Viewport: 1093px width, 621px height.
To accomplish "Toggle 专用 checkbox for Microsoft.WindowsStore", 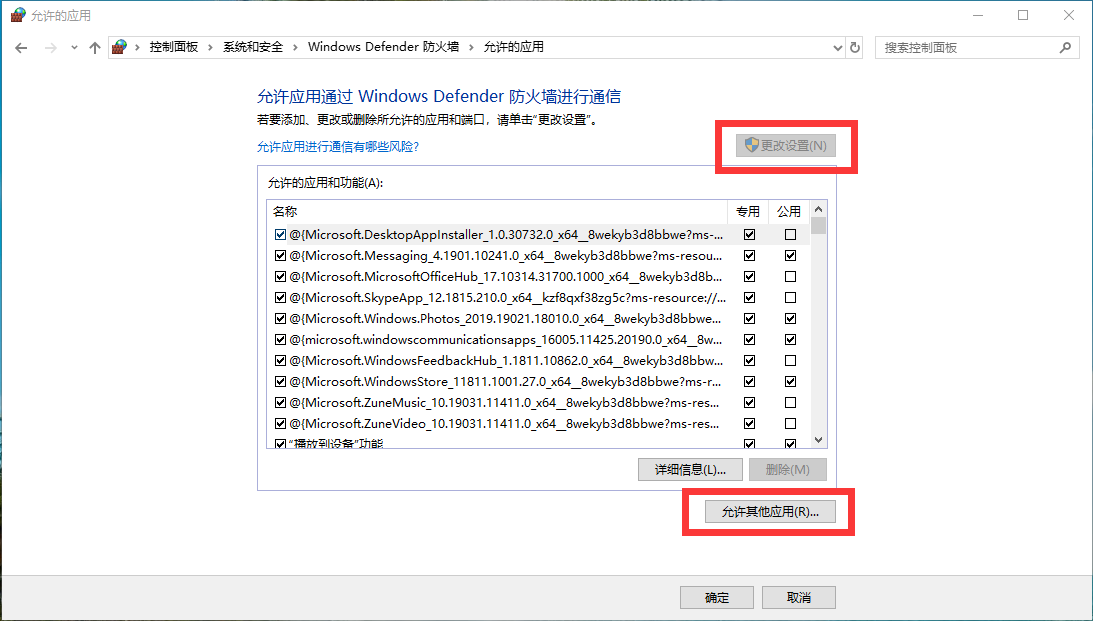I will 749,381.
